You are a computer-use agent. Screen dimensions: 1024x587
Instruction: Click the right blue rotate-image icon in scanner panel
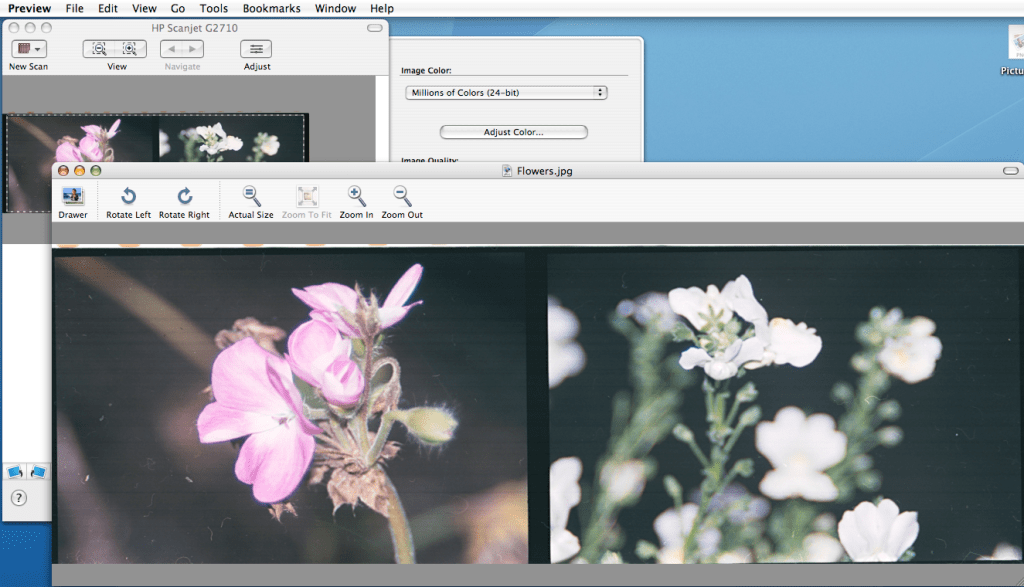point(38,472)
